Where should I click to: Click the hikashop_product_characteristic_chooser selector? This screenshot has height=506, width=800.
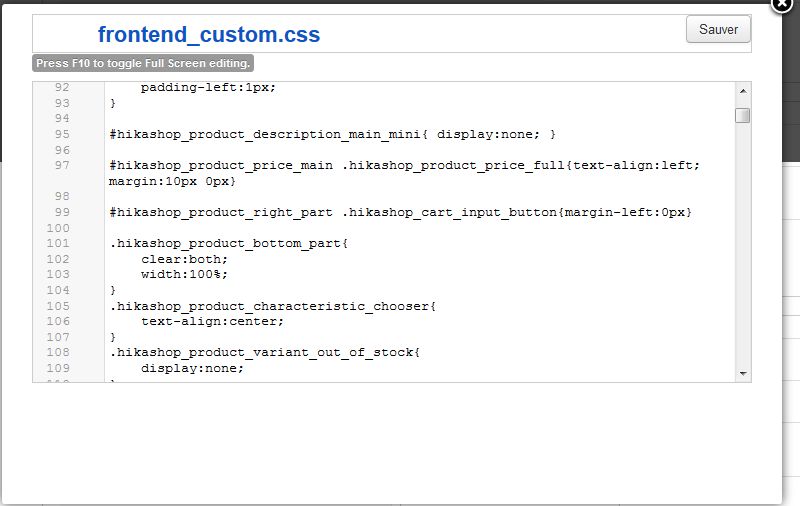[273, 306]
